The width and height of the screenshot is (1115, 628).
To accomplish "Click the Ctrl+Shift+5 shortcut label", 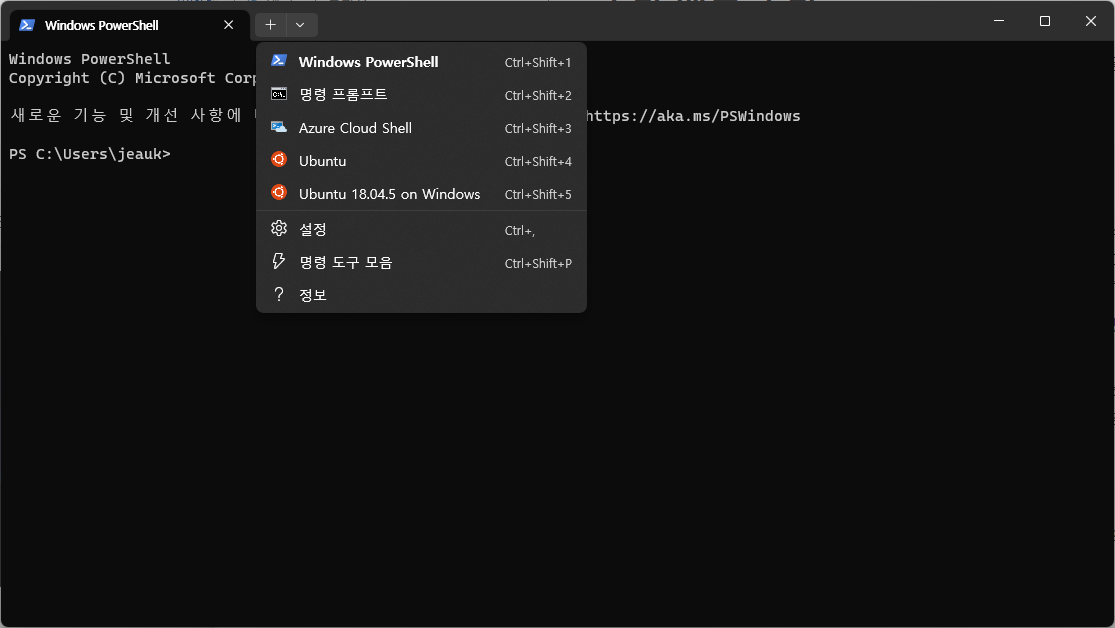I will point(538,194).
